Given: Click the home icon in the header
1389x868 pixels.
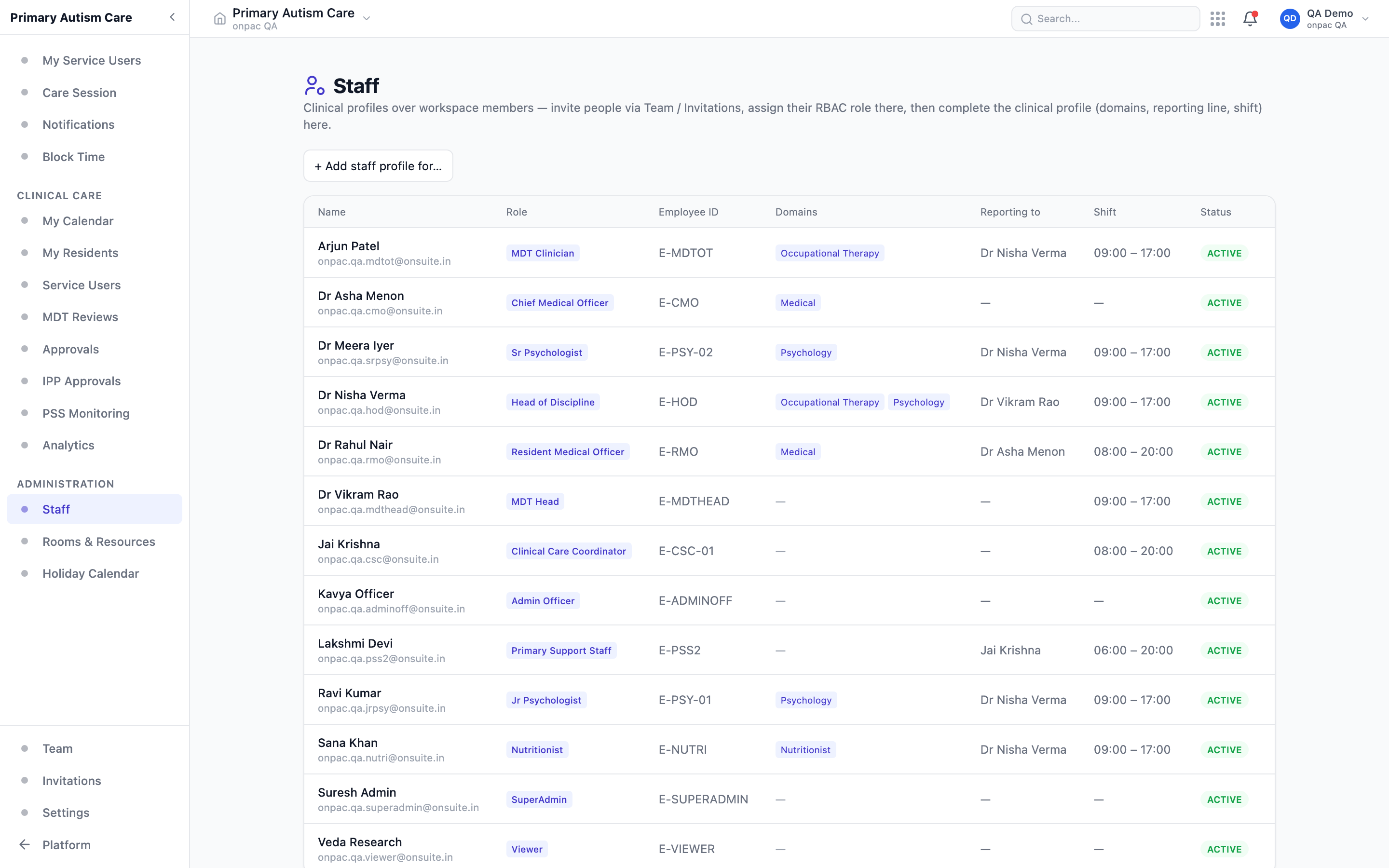Looking at the screenshot, I should (220, 18).
